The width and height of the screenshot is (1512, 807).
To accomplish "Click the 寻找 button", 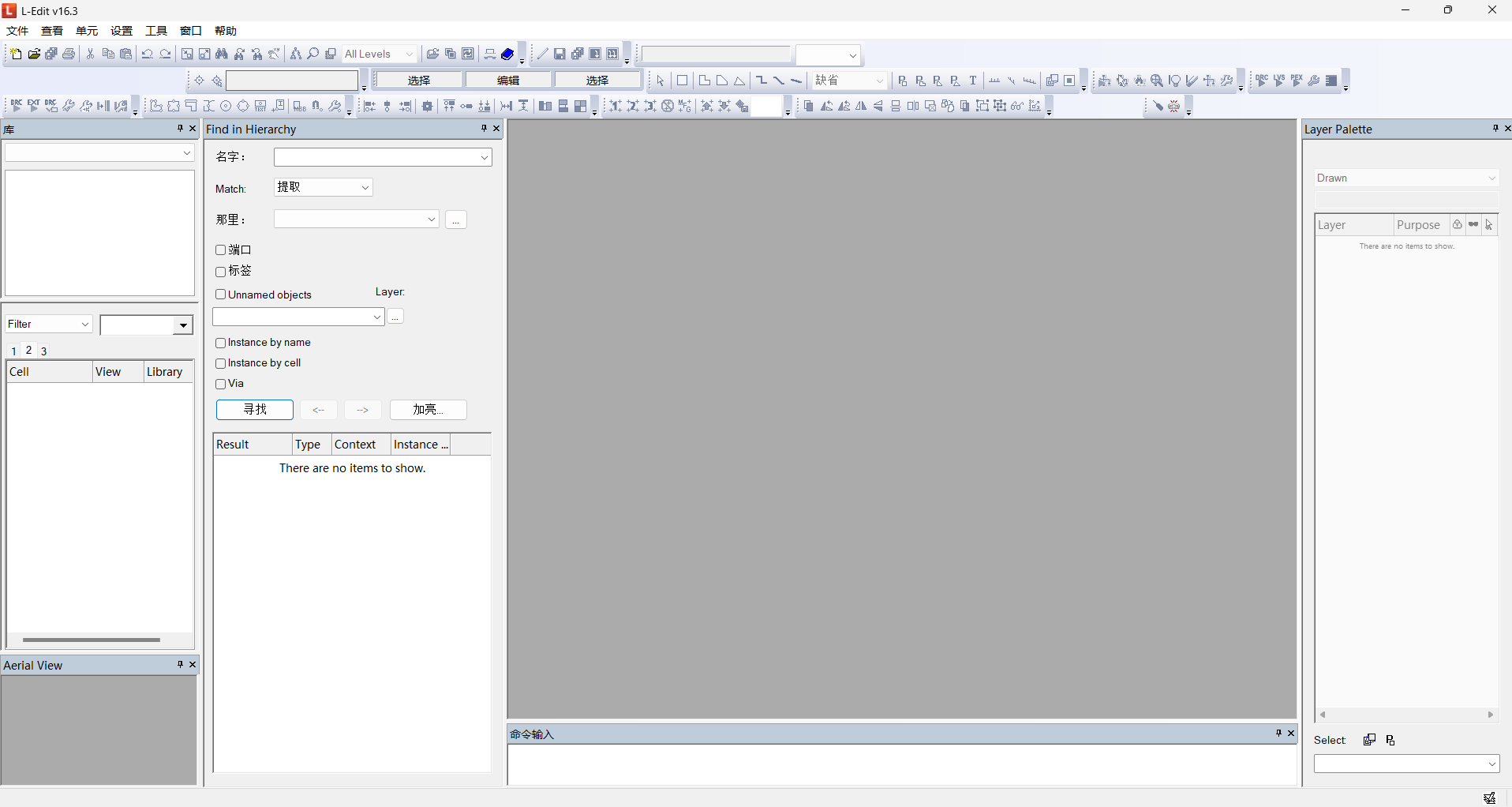I will pos(255,410).
